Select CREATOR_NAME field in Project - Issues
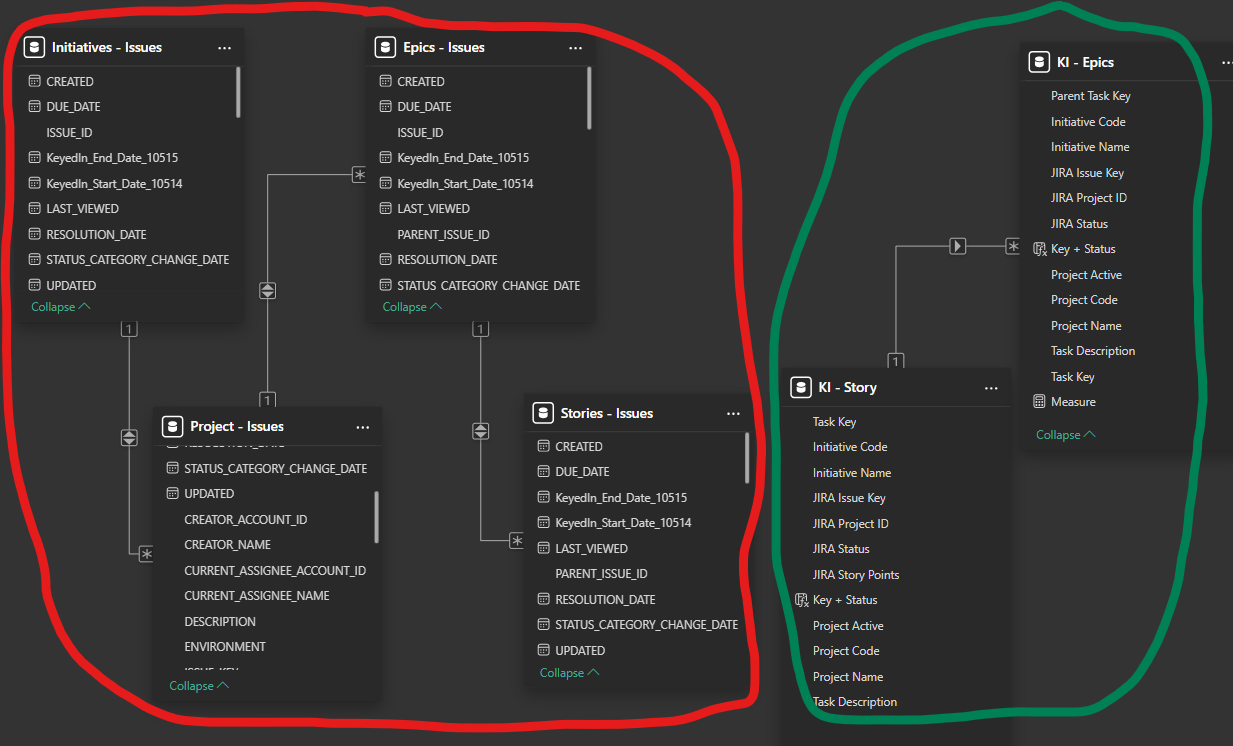 click(x=228, y=545)
